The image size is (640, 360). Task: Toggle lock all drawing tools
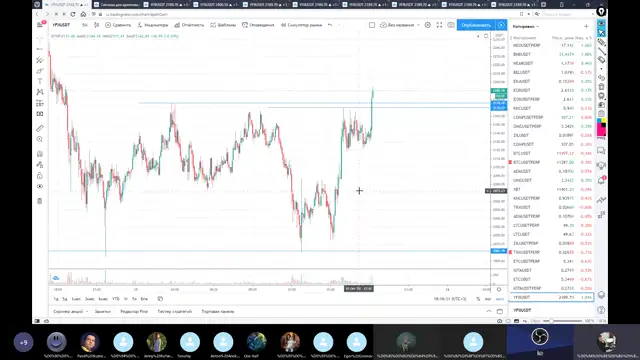coord(40,176)
